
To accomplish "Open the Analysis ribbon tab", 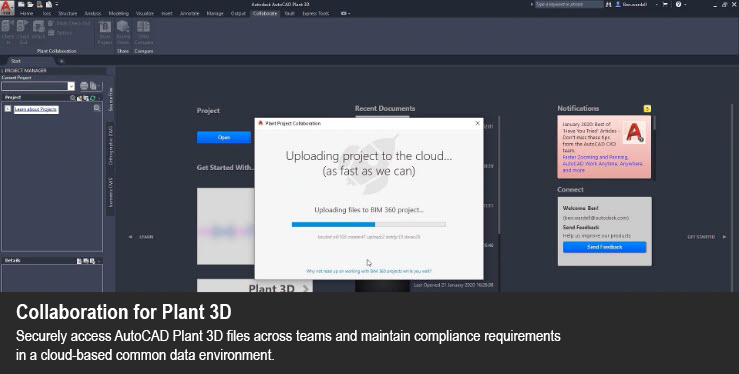I will [93, 14].
